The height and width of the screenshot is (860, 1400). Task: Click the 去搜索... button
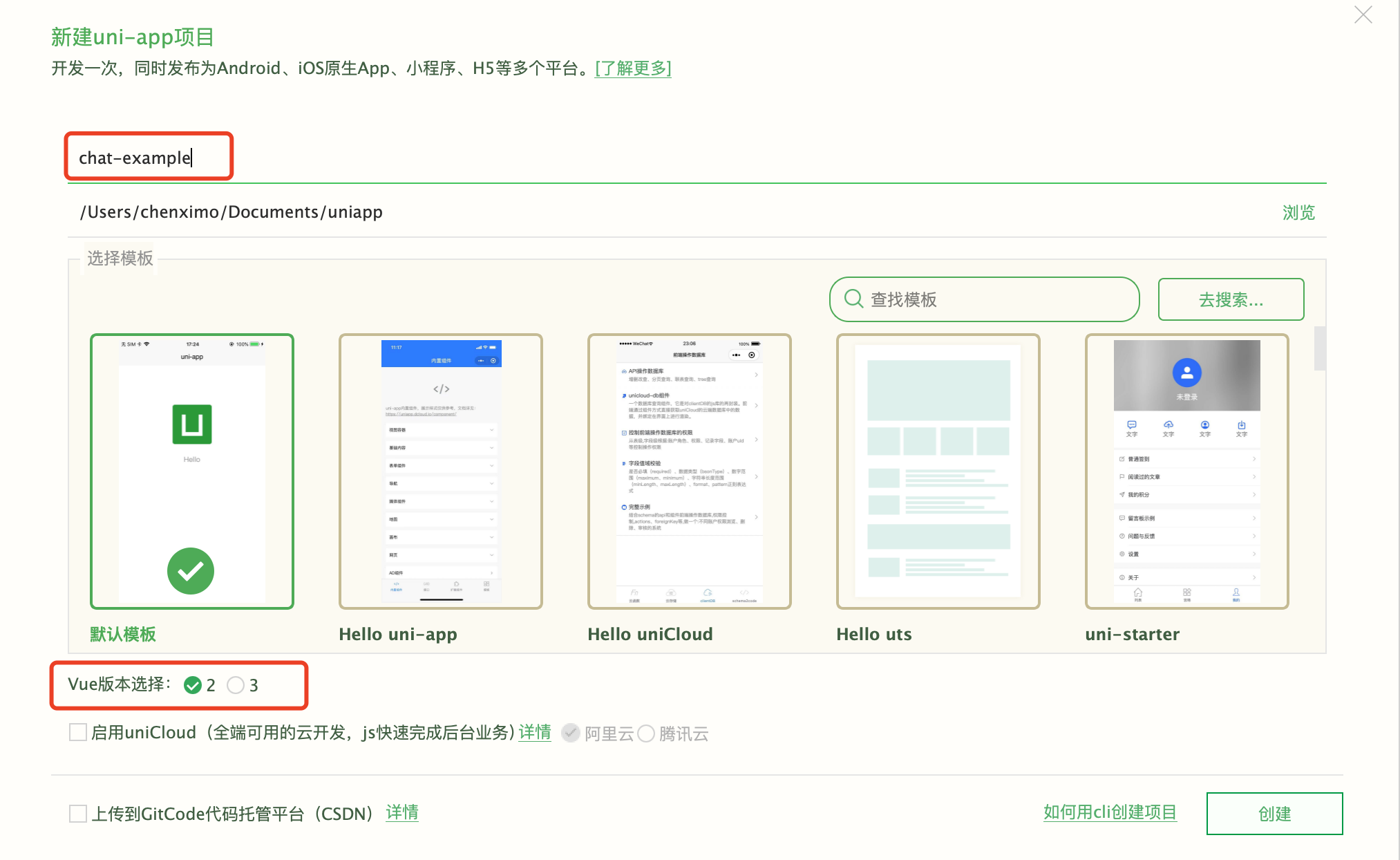[1231, 299]
